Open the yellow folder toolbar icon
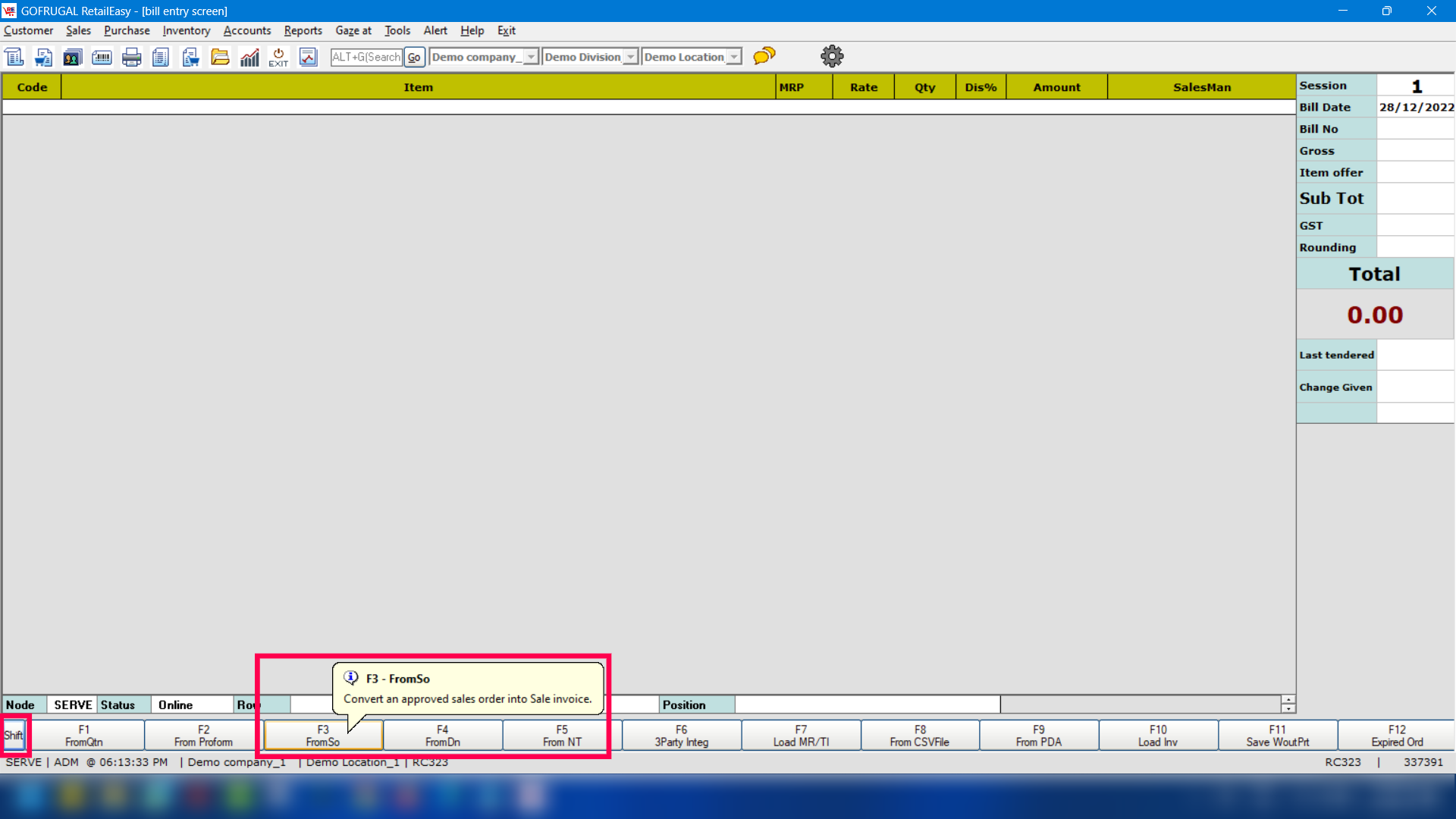 [220, 57]
